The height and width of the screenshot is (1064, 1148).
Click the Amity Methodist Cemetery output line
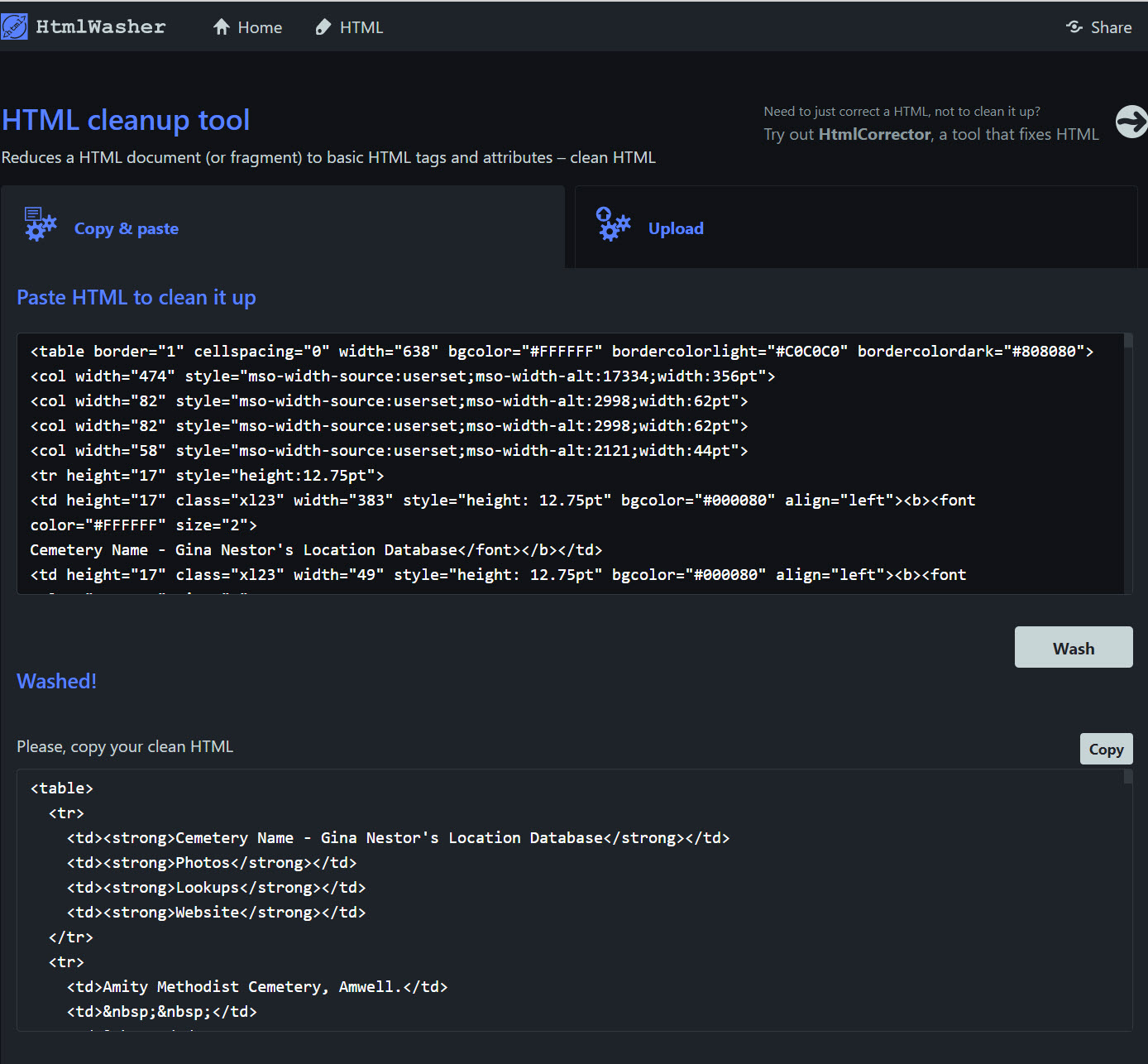click(x=257, y=986)
